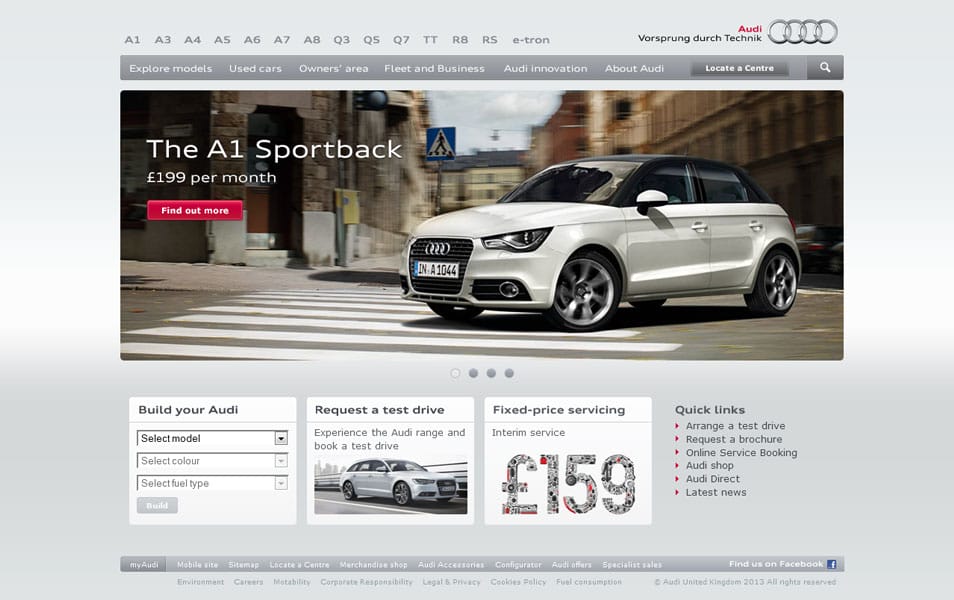Click Arrange a test drive quick link
This screenshot has height=600, width=954.
(x=735, y=426)
